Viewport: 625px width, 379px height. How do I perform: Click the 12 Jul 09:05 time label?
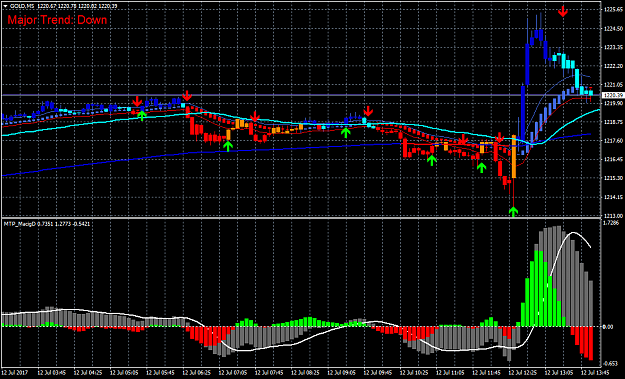(342, 373)
